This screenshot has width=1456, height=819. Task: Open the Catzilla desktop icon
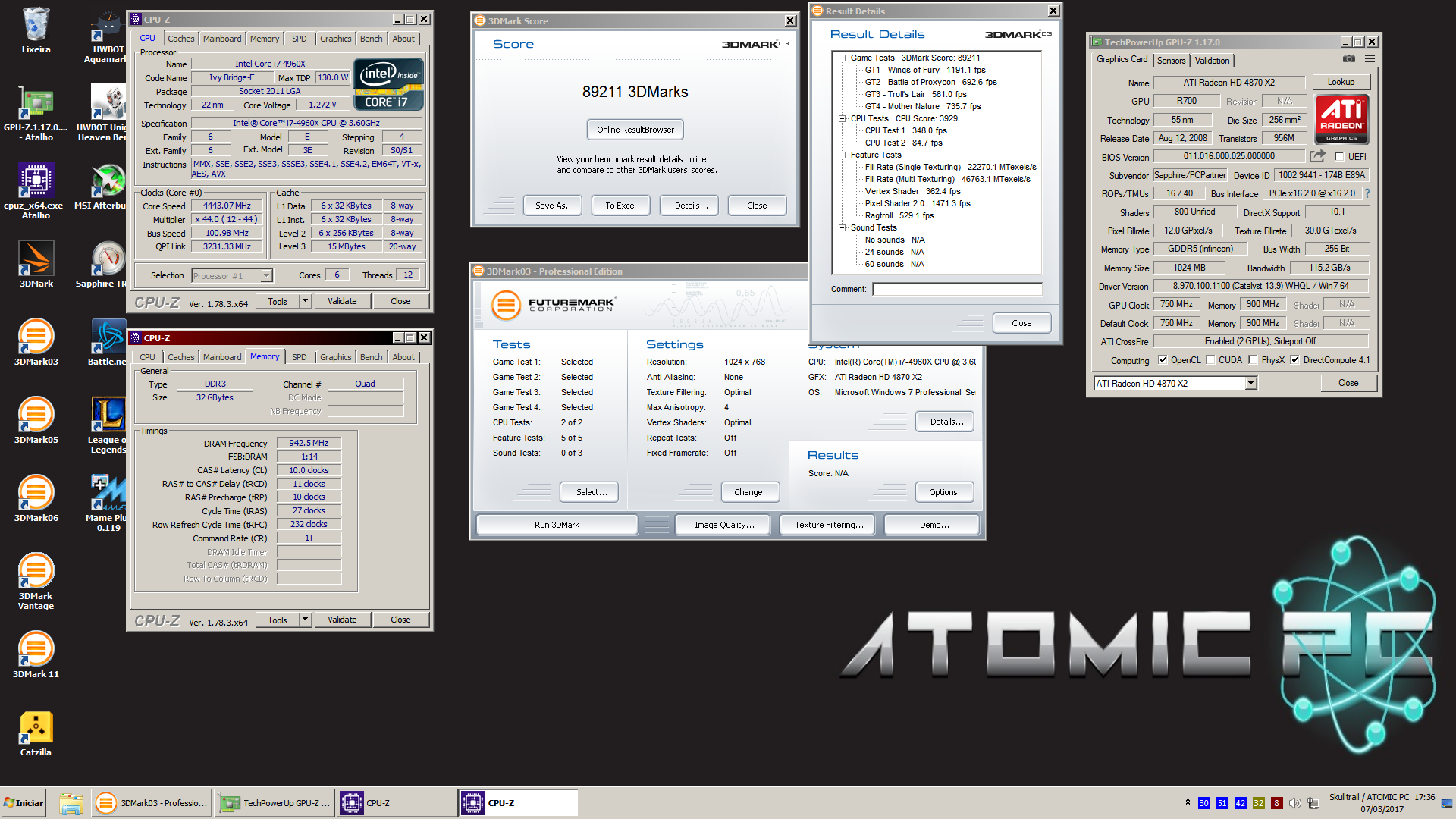36,733
